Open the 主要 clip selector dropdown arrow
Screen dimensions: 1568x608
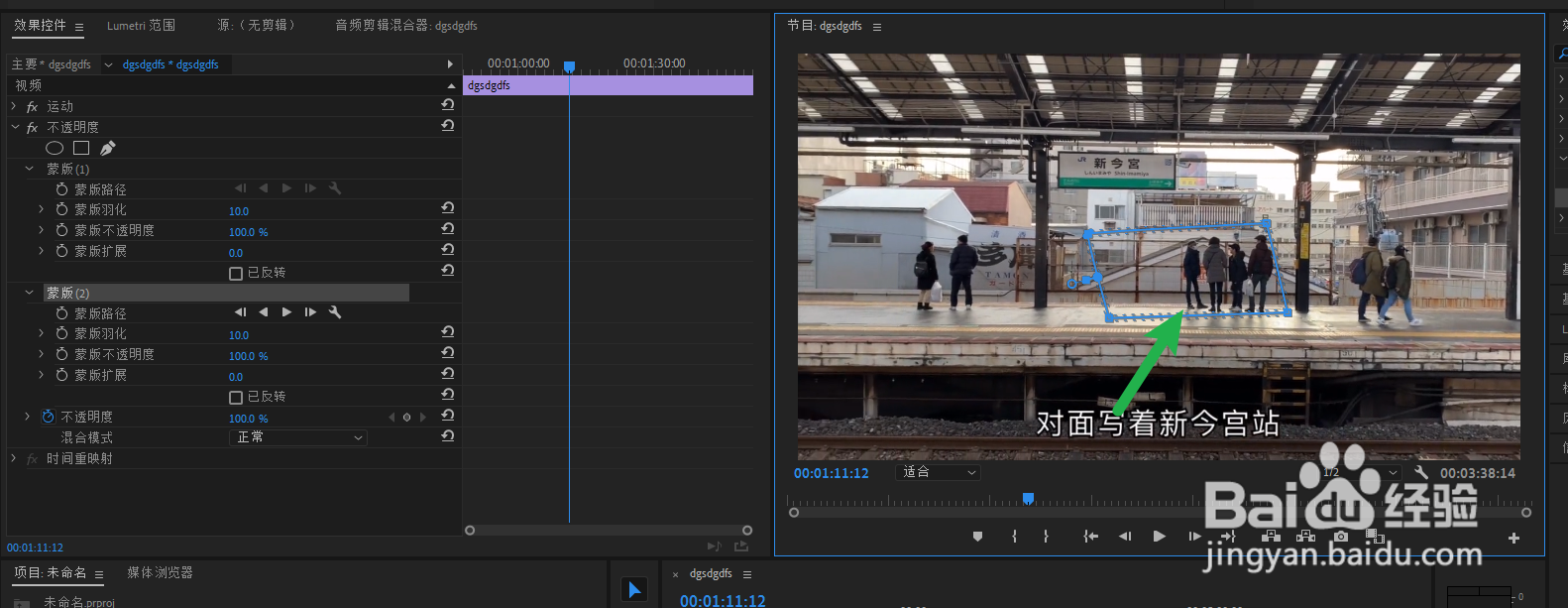pos(108,64)
